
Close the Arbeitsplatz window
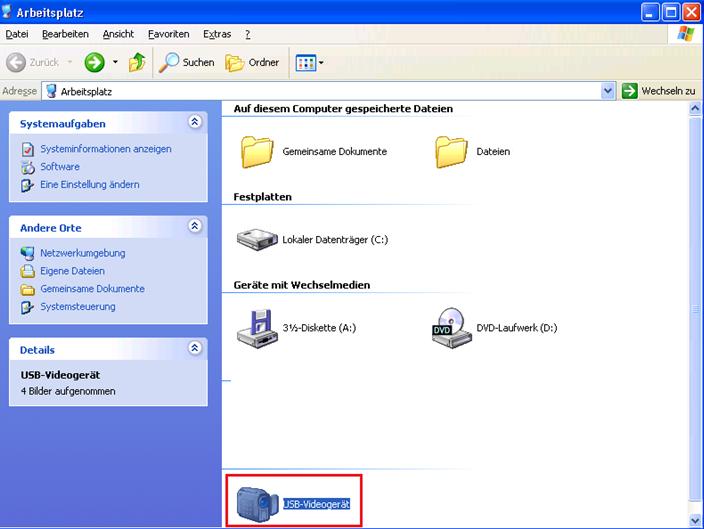click(691, 12)
